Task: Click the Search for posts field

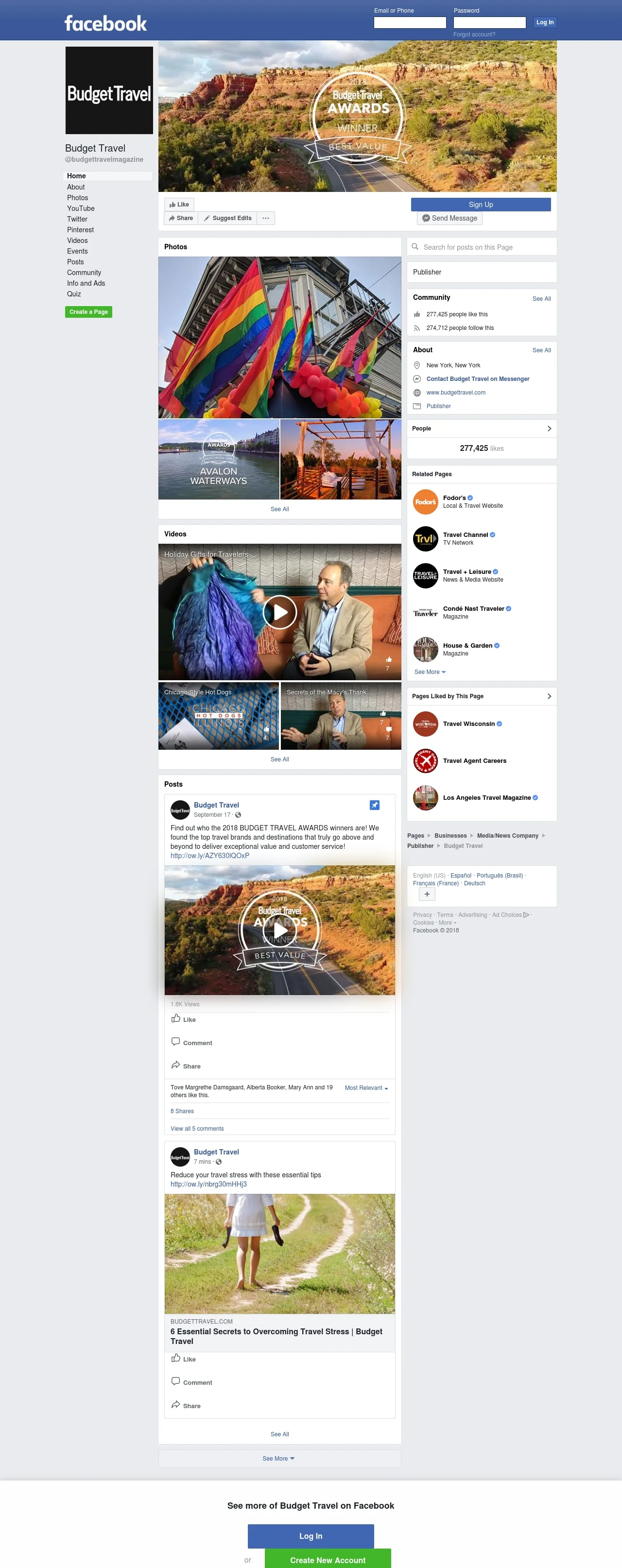Action: coord(482,246)
